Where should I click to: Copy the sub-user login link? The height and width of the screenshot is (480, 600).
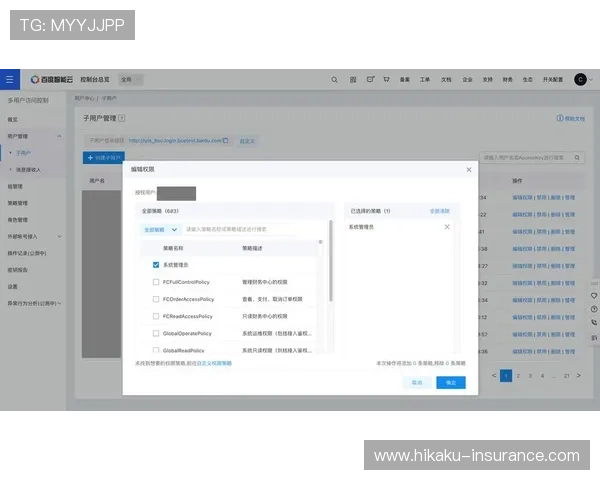226,141
